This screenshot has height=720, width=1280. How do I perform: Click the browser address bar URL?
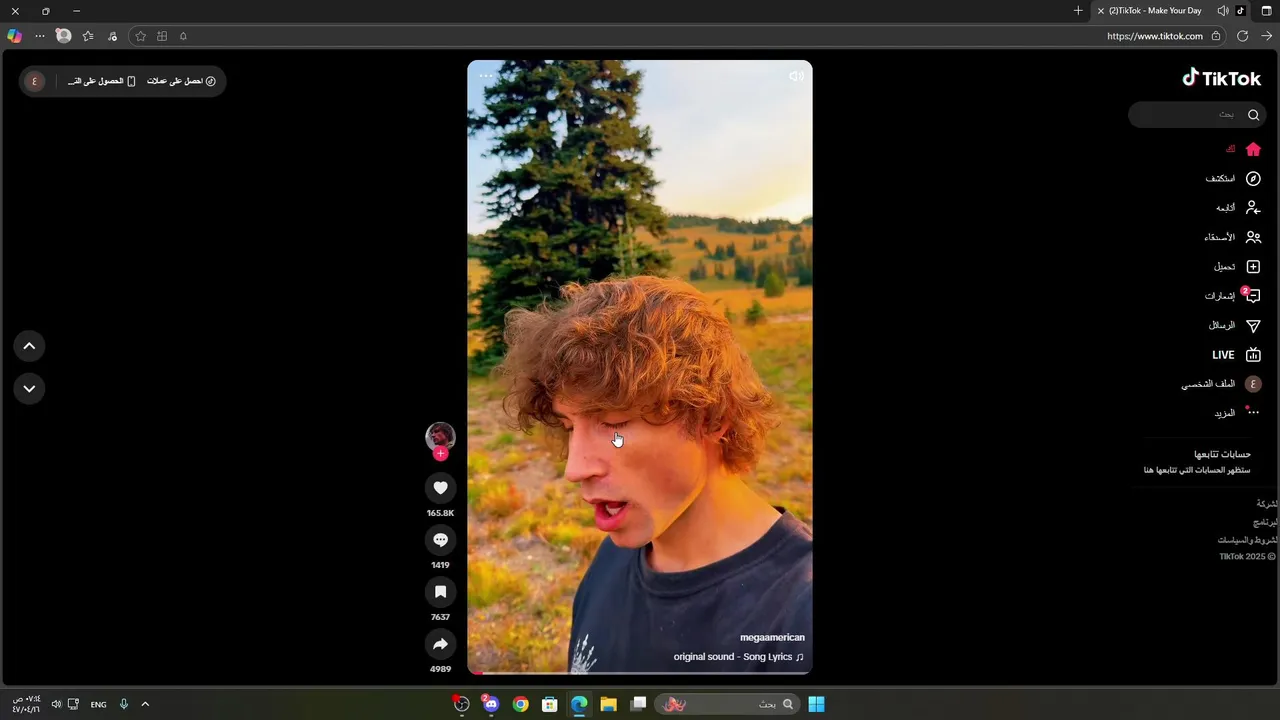1155,36
